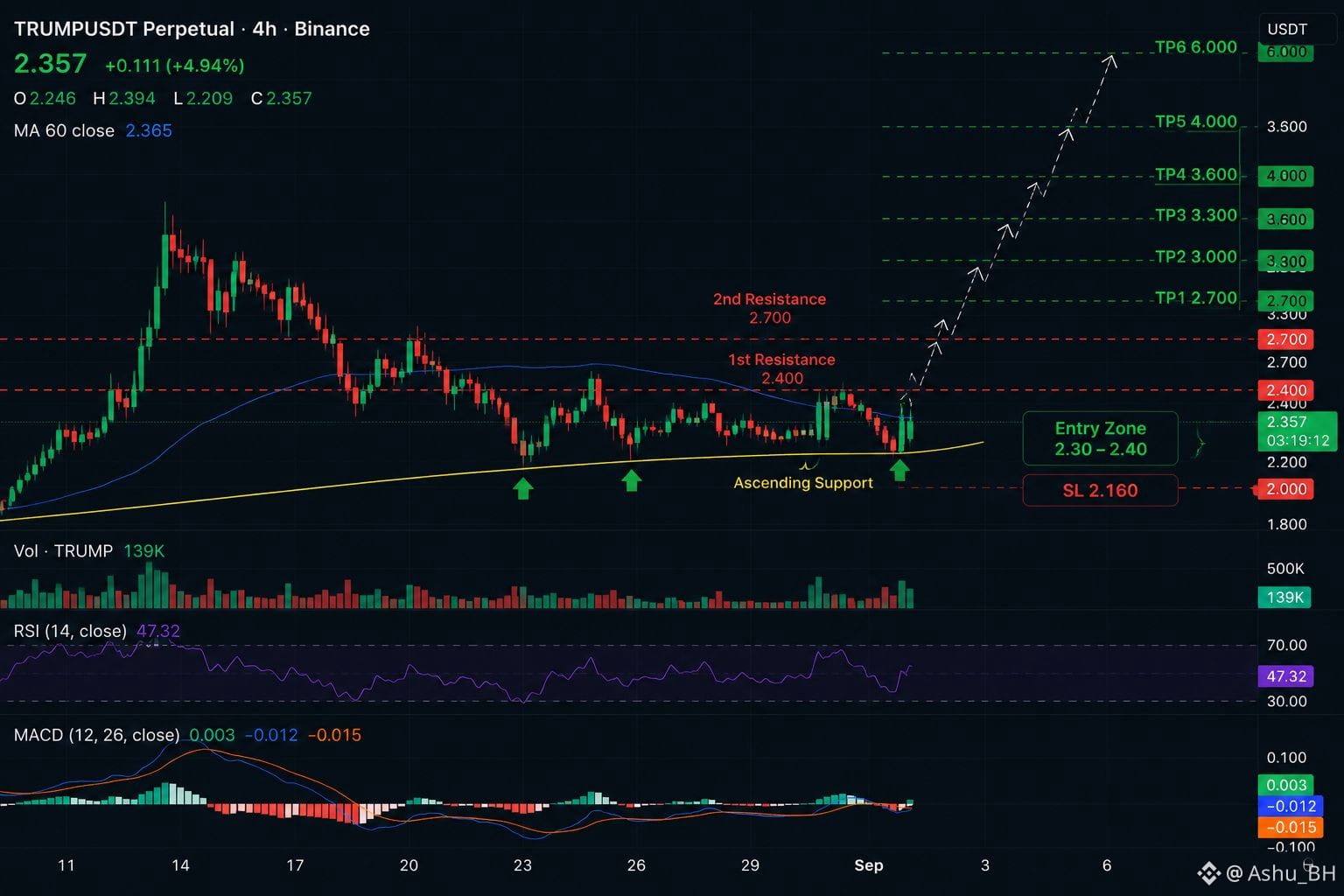
Task: Click the 1st Resistance annotation text
Action: coord(782,368)
